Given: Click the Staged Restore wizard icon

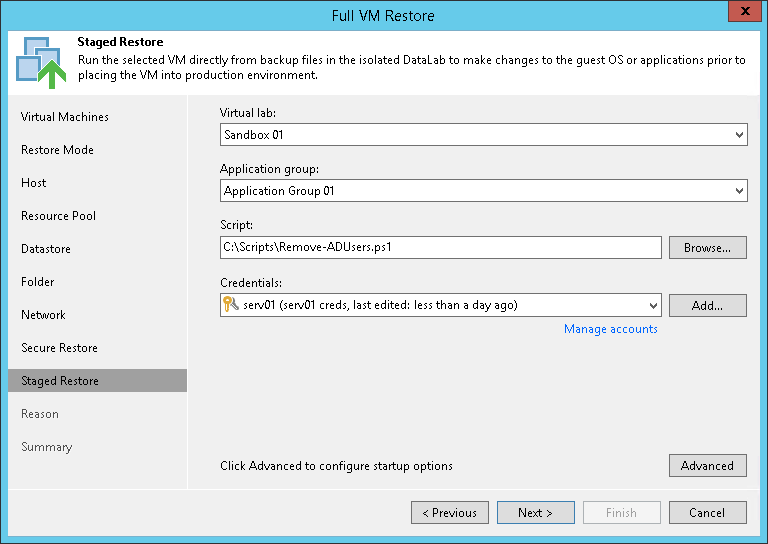Looking at the screenshot, I should pos(38,61).
